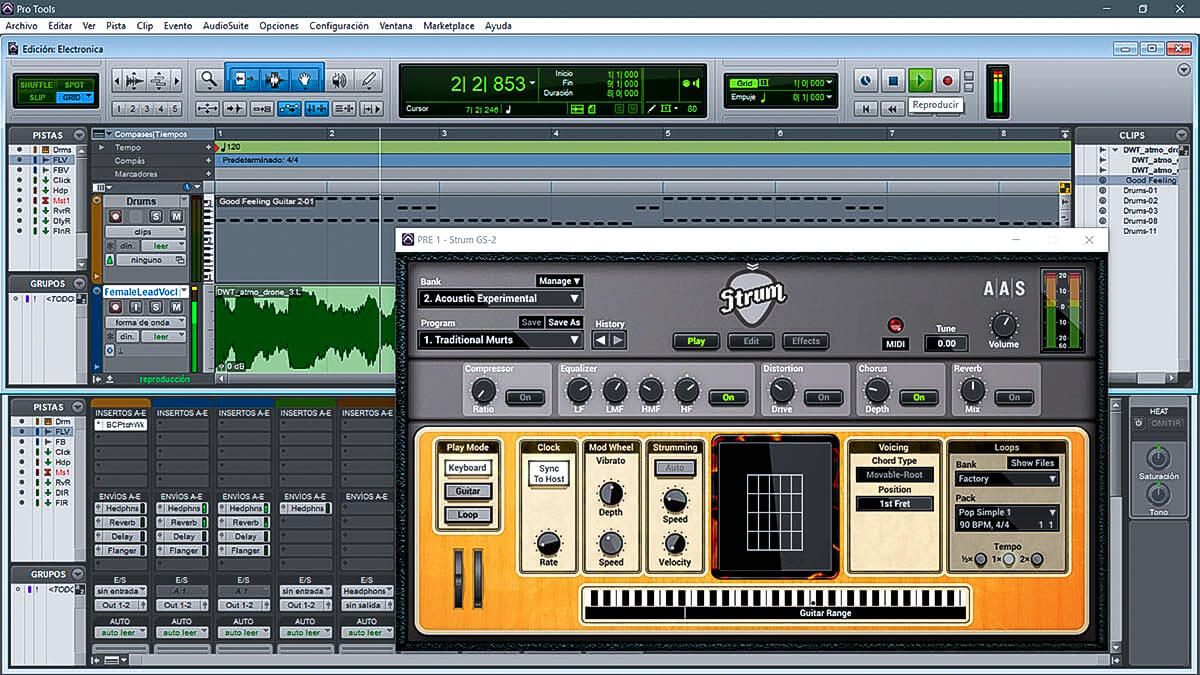Enable SLIP edit mode
The image size is (1200, 675).
pos(36,97)
